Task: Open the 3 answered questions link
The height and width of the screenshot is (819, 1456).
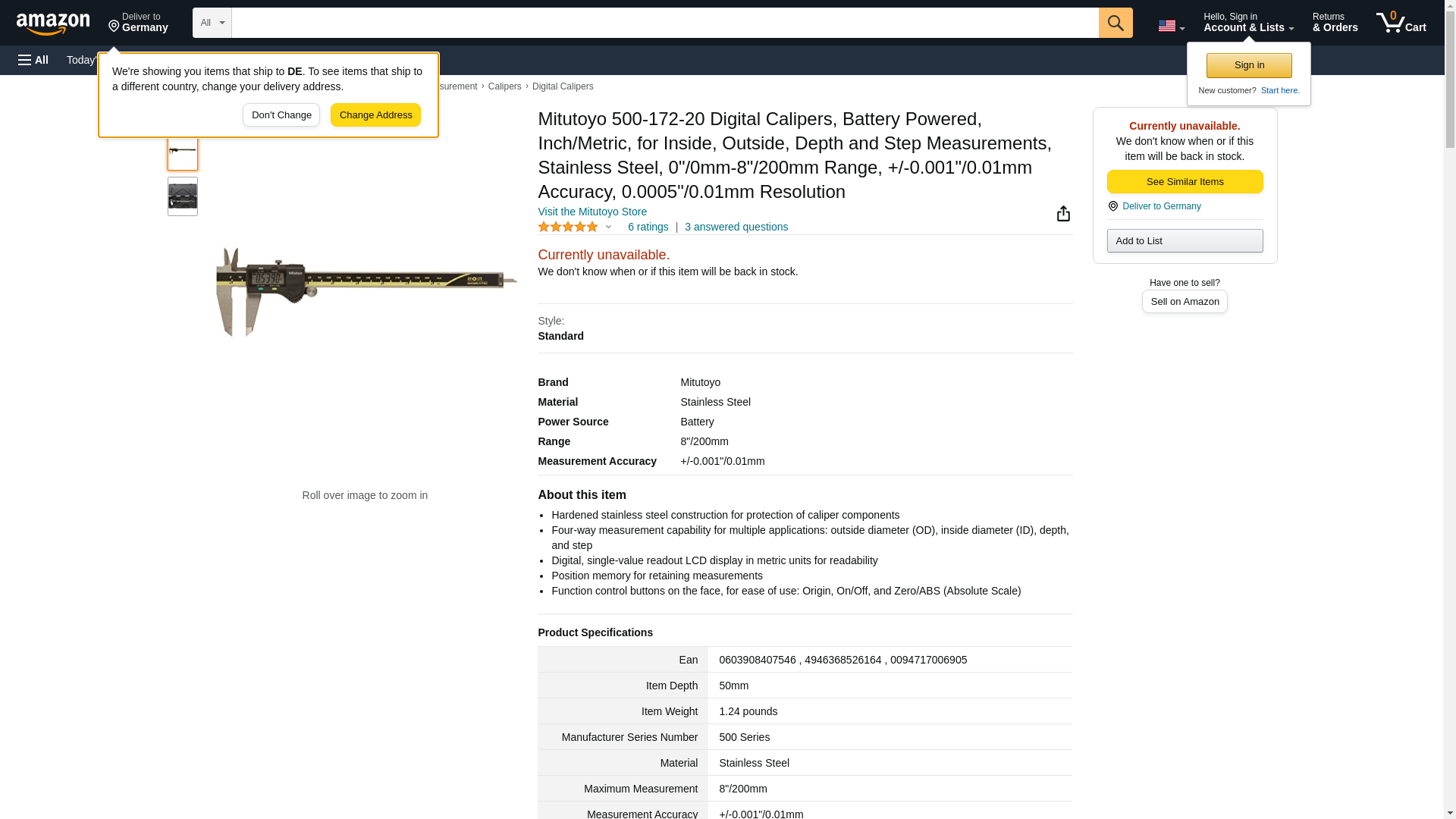Action: 736,227
